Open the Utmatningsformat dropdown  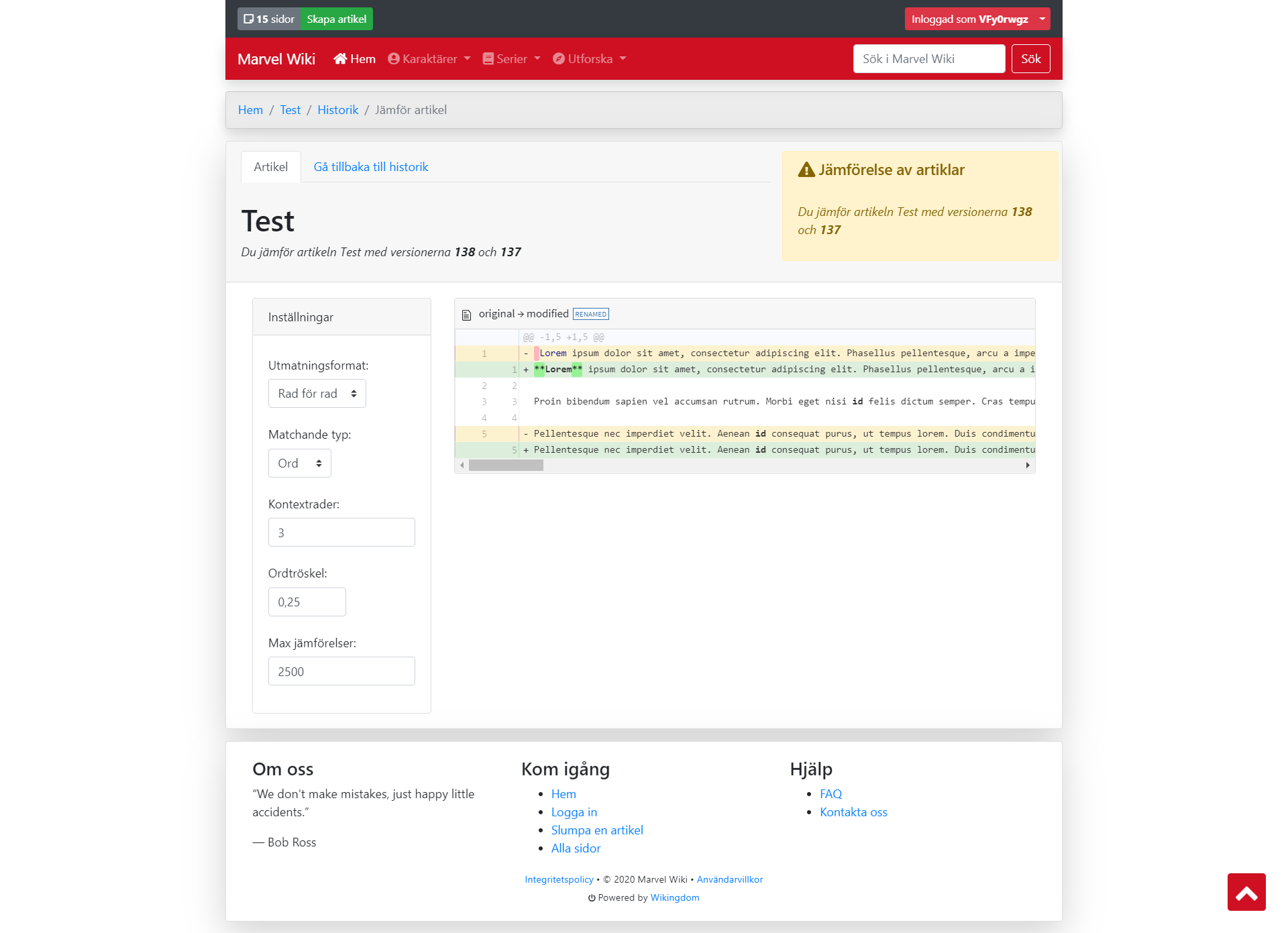coord(317,394)
